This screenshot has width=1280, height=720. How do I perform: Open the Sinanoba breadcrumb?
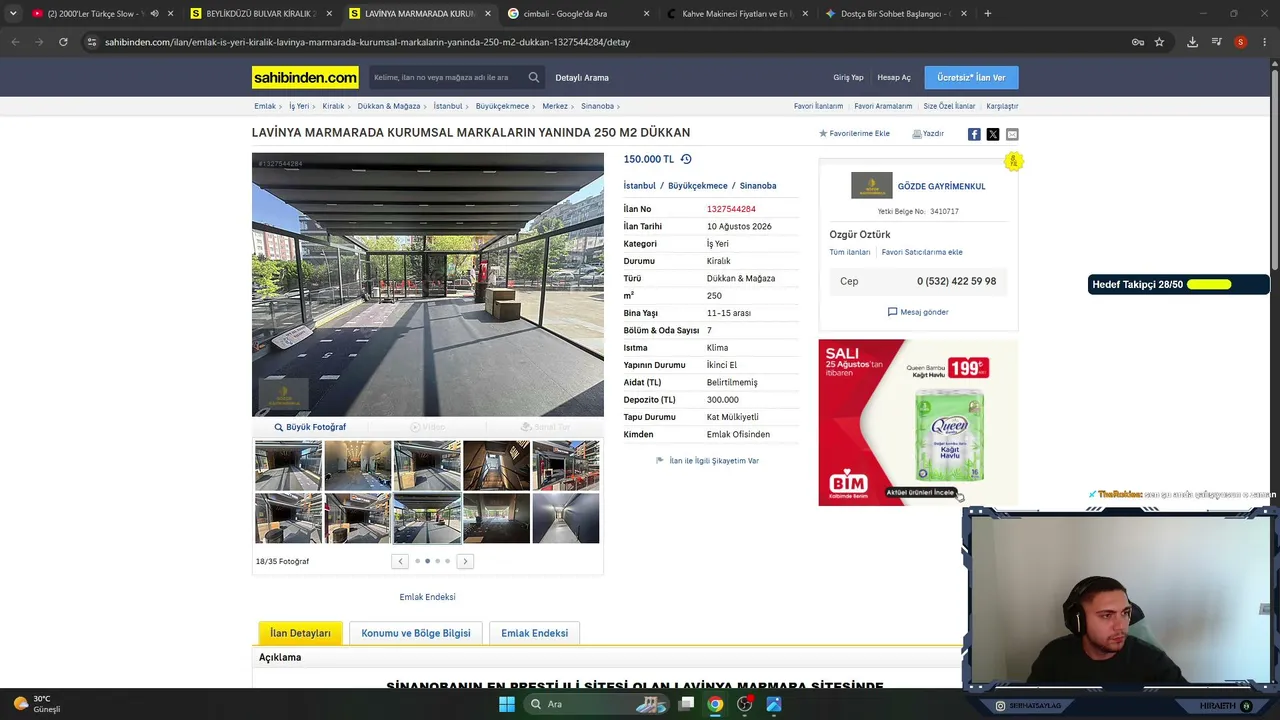pyautogui.click(x=598, y=106)
